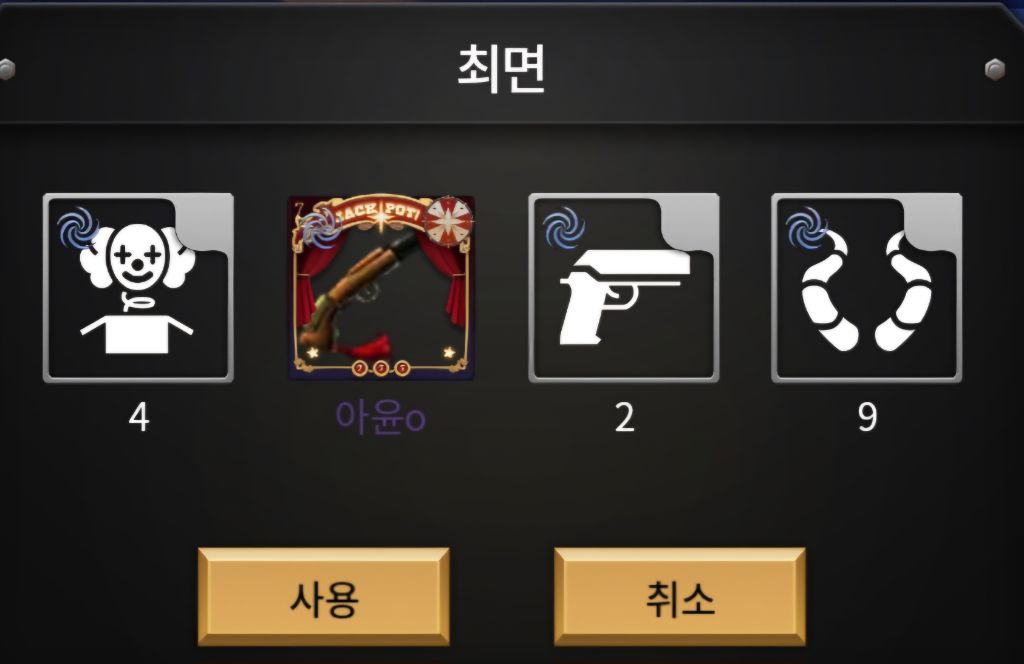Screen dimensions: 1024x664
Task: Choose the Jackpot shotgun skin card
Action: click(381, 288)
